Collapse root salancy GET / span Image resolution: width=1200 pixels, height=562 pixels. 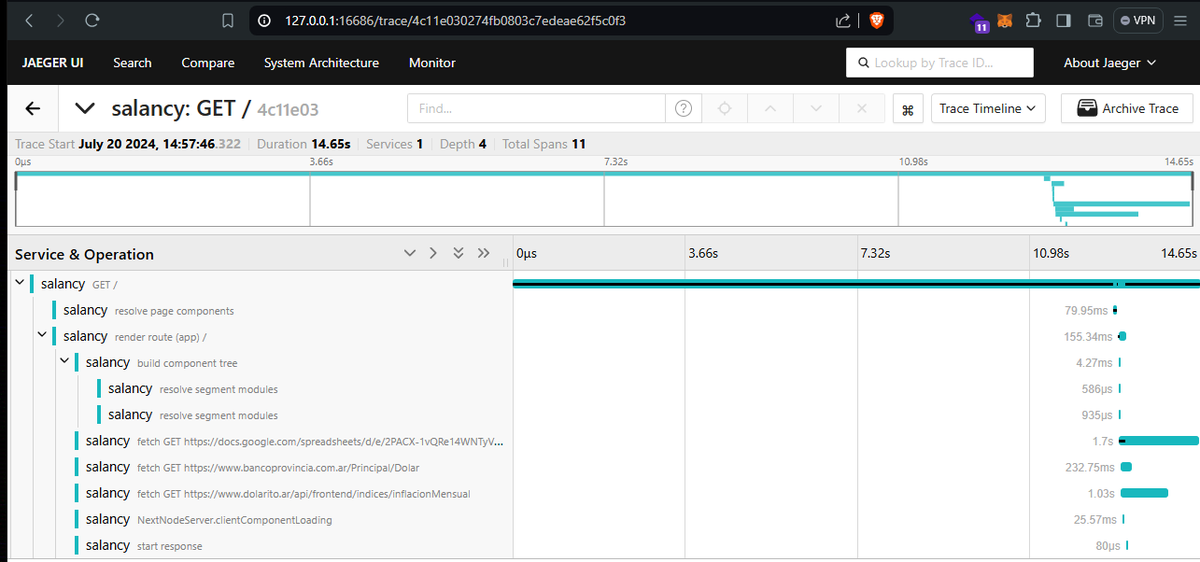[x=20, y=284]
